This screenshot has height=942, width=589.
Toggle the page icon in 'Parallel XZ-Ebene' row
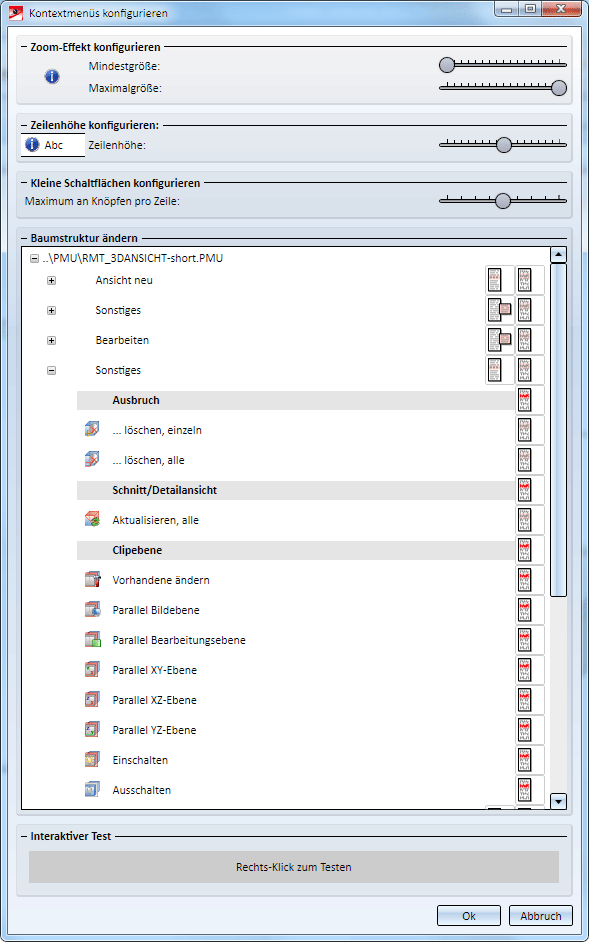tap(530, 700)
